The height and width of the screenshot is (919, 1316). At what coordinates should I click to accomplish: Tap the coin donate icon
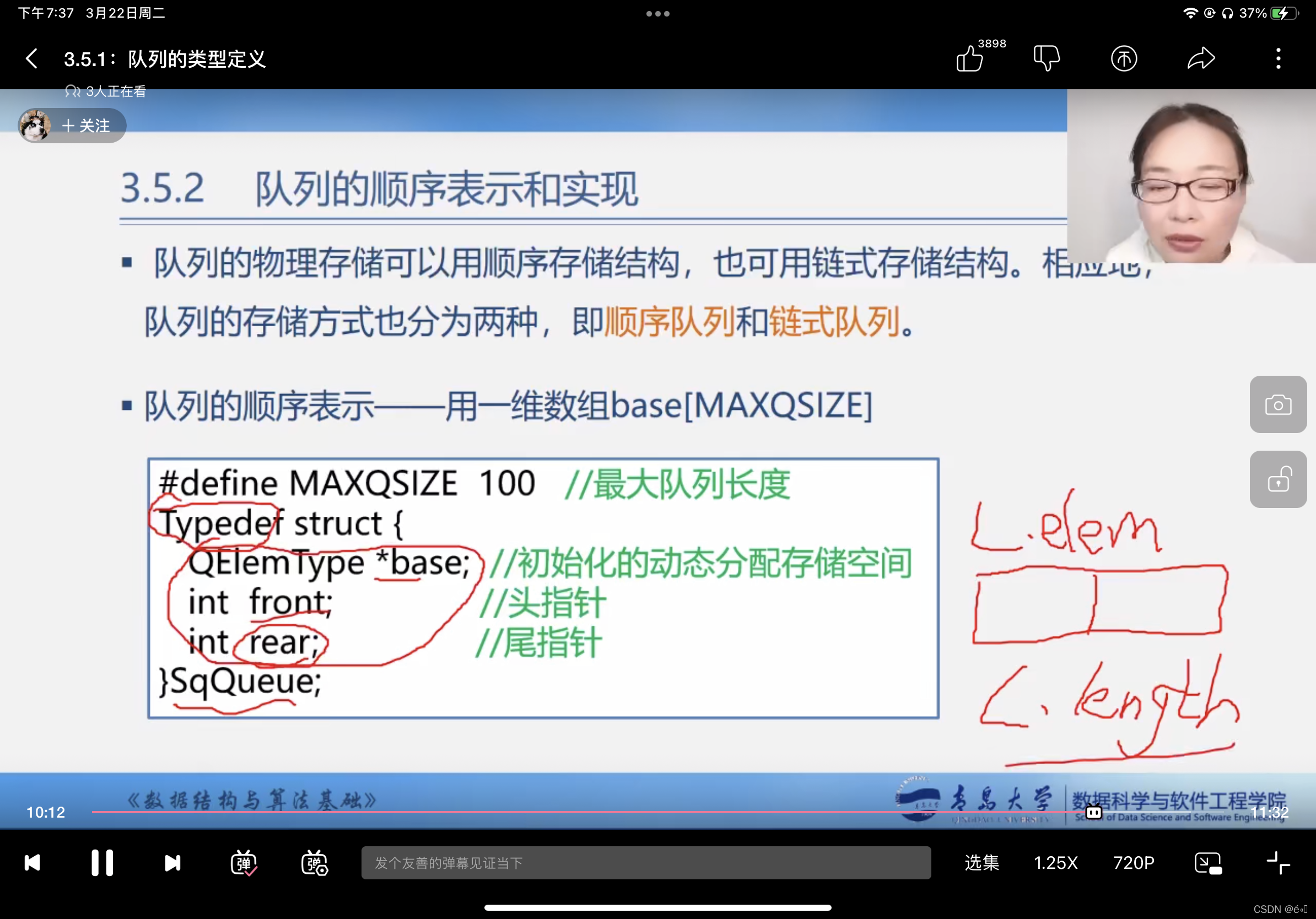(1124, 58)
